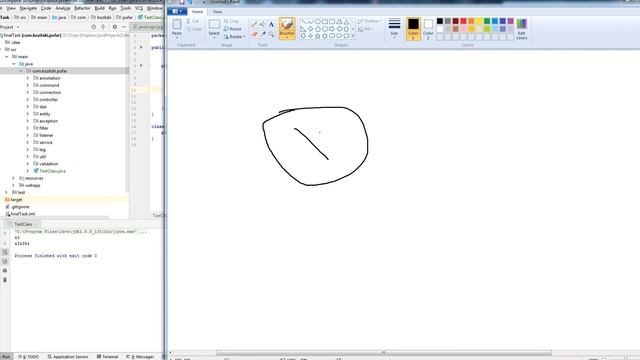
Task: Open the TestClass run tab
Action: 23,224
